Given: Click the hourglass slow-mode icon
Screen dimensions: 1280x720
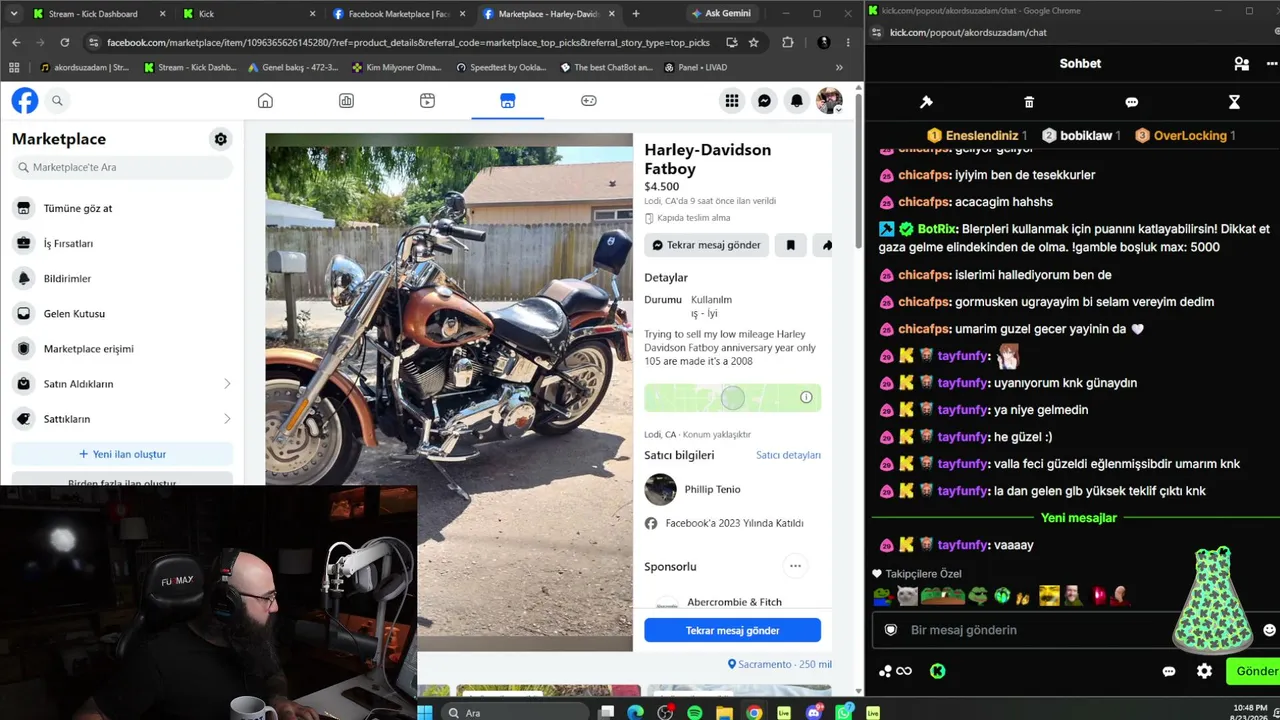Looking at the screenshot, I should (1234, 102).
